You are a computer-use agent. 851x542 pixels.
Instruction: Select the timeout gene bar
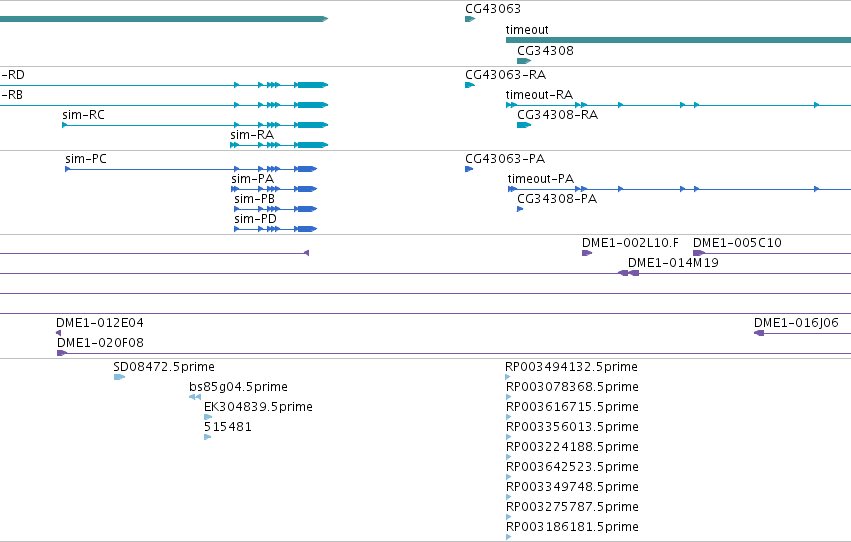click(x=678, y=40)
